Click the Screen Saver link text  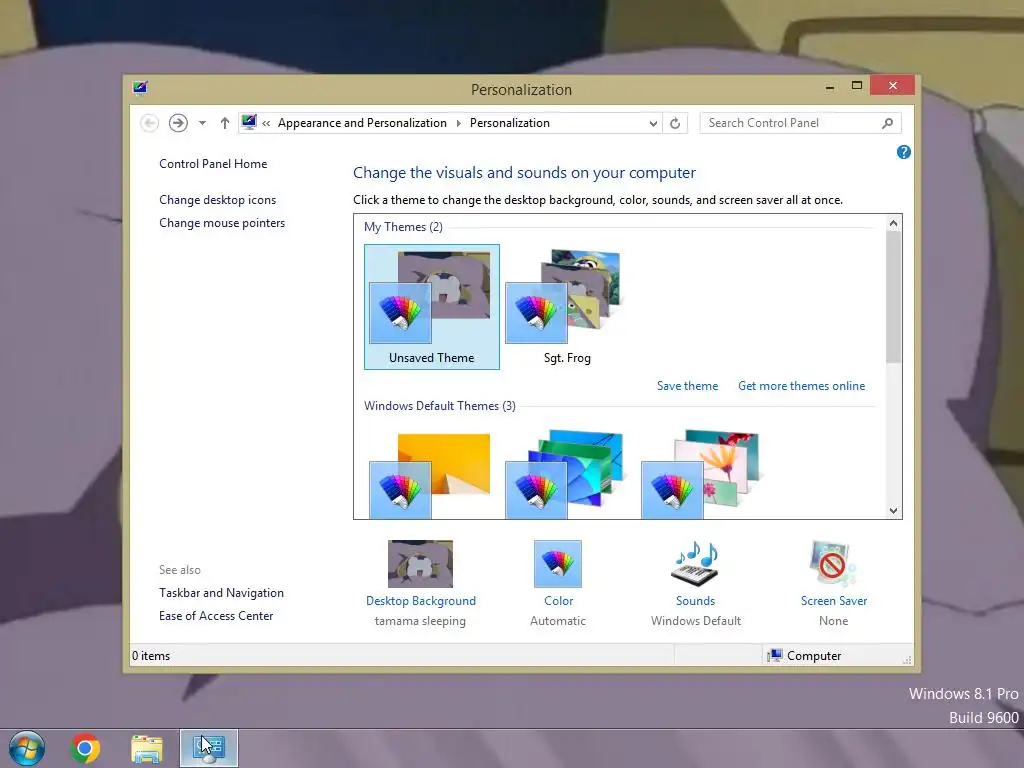coord(834,601)
